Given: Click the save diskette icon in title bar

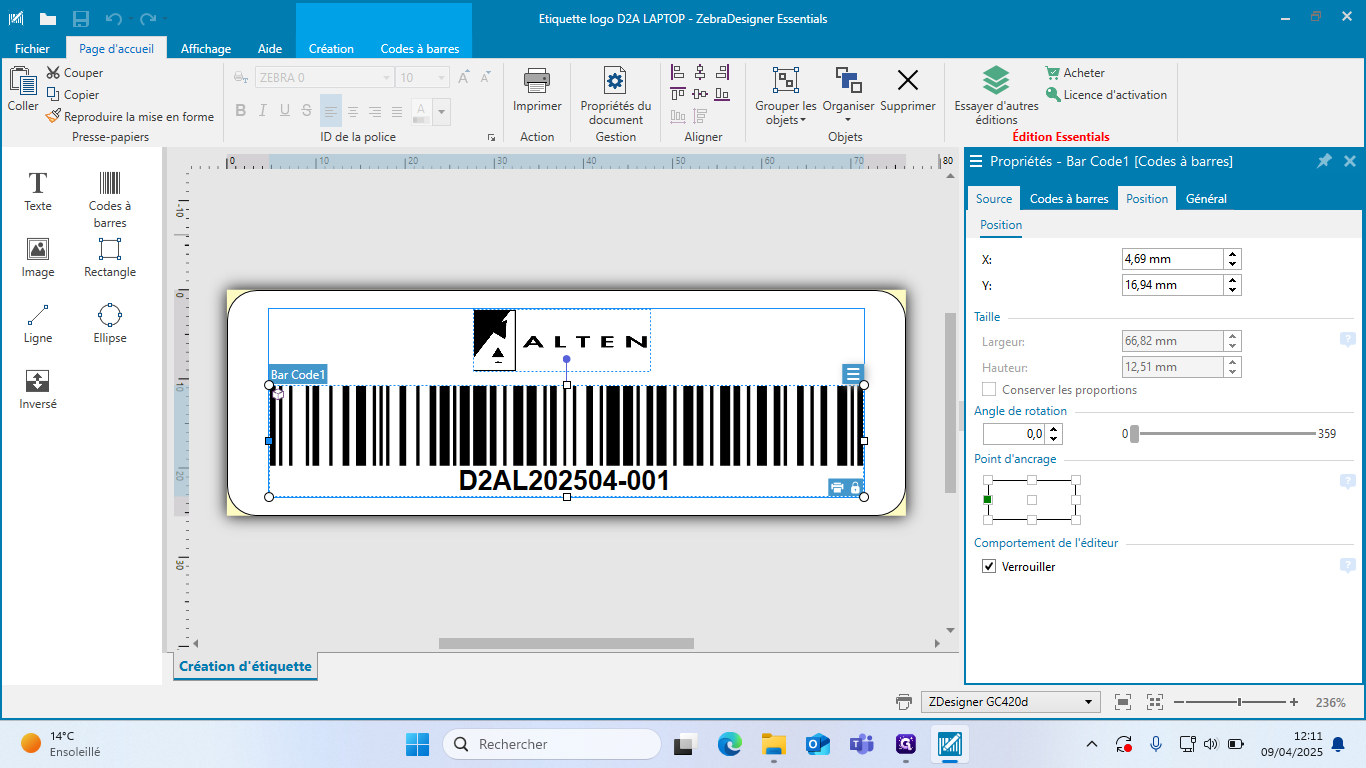Looking at the screenshot, I should pos(81,19).
